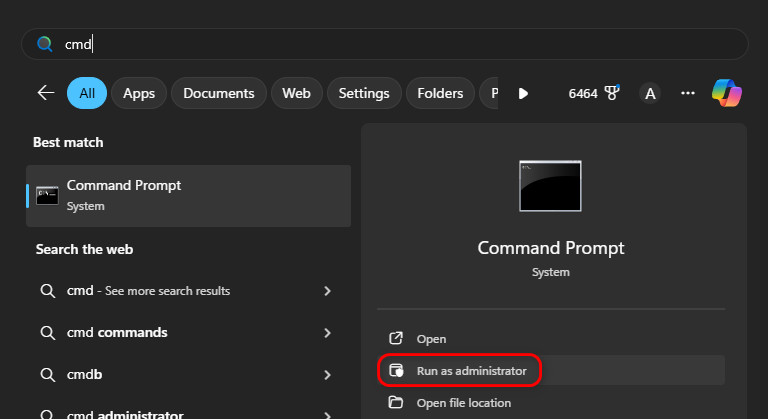Click the back arrow icon
This screenshot has width=768, height=419.
click(x=45, y=93)
